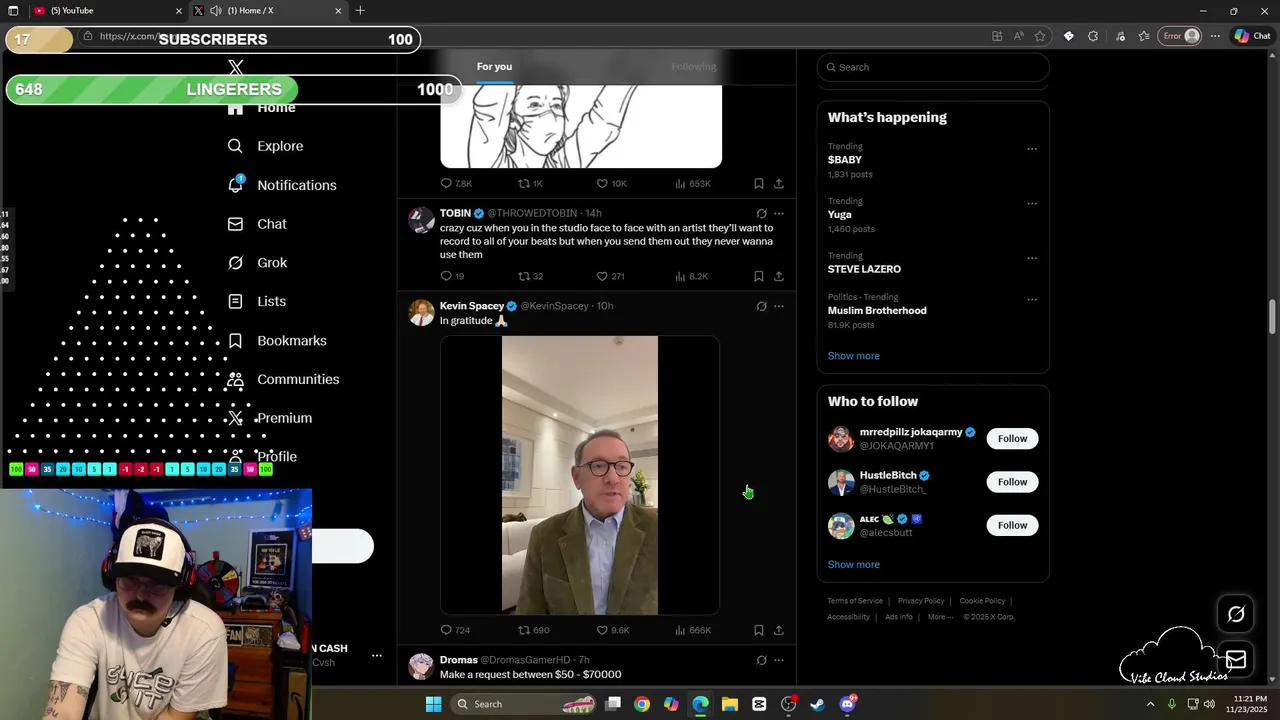Open Privacy Policy link
1280x720 pixels.
coord(921,601)
